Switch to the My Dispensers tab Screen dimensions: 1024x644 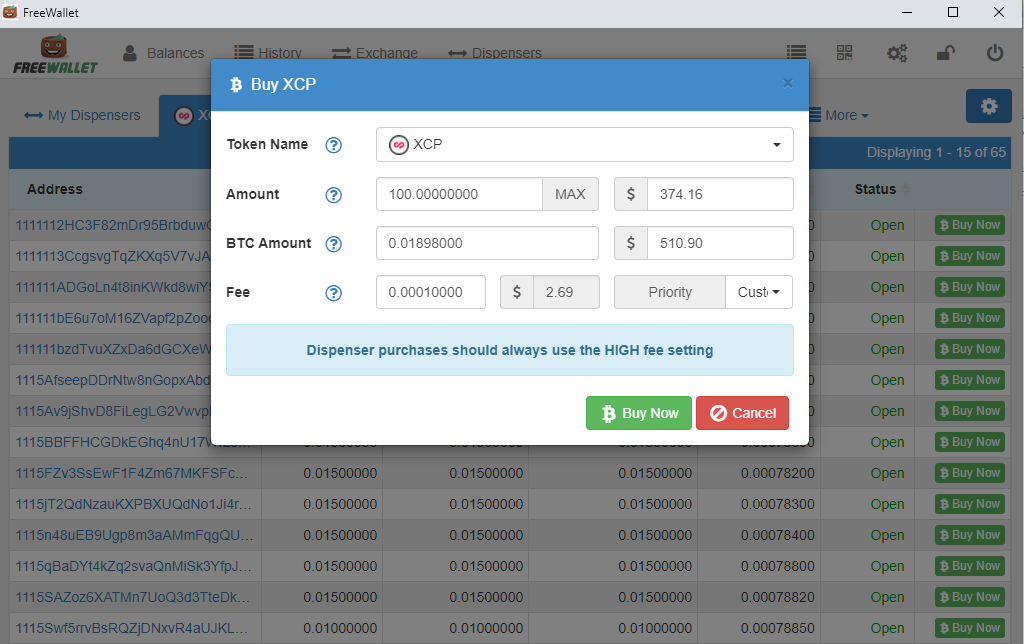click(82, 116)
